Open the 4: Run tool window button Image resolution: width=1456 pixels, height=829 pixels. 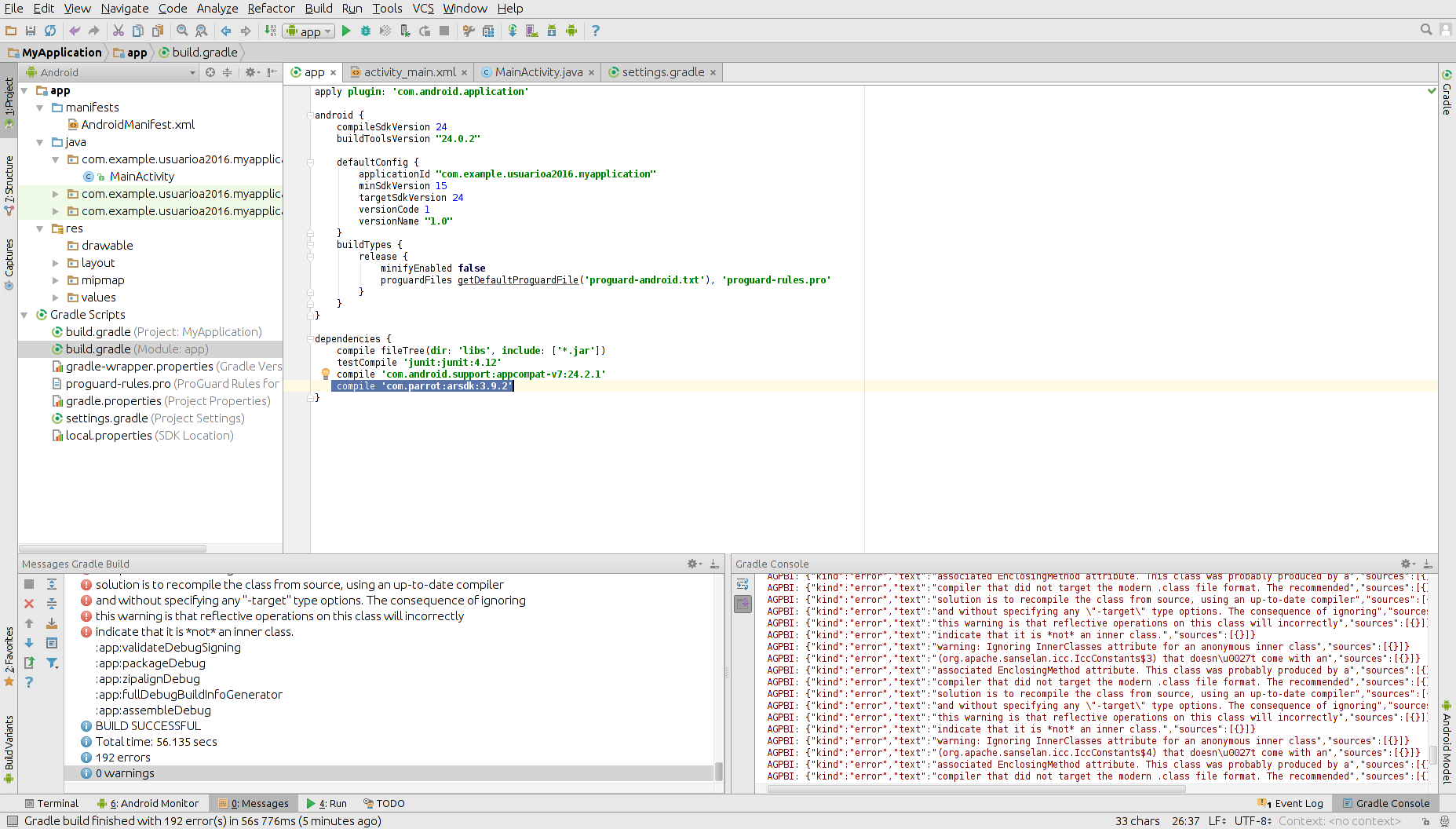coord(327,803)
